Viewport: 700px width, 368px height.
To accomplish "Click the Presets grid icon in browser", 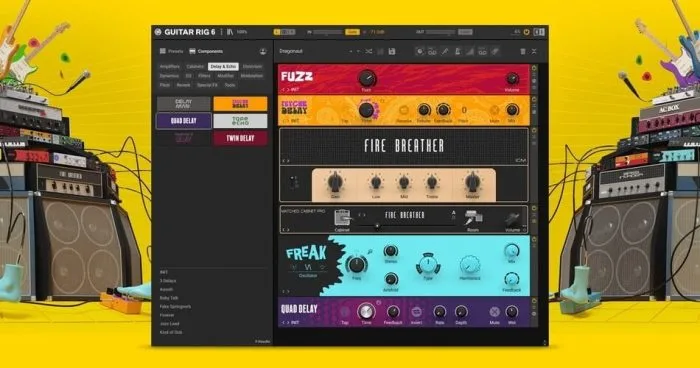I will 163,51.
